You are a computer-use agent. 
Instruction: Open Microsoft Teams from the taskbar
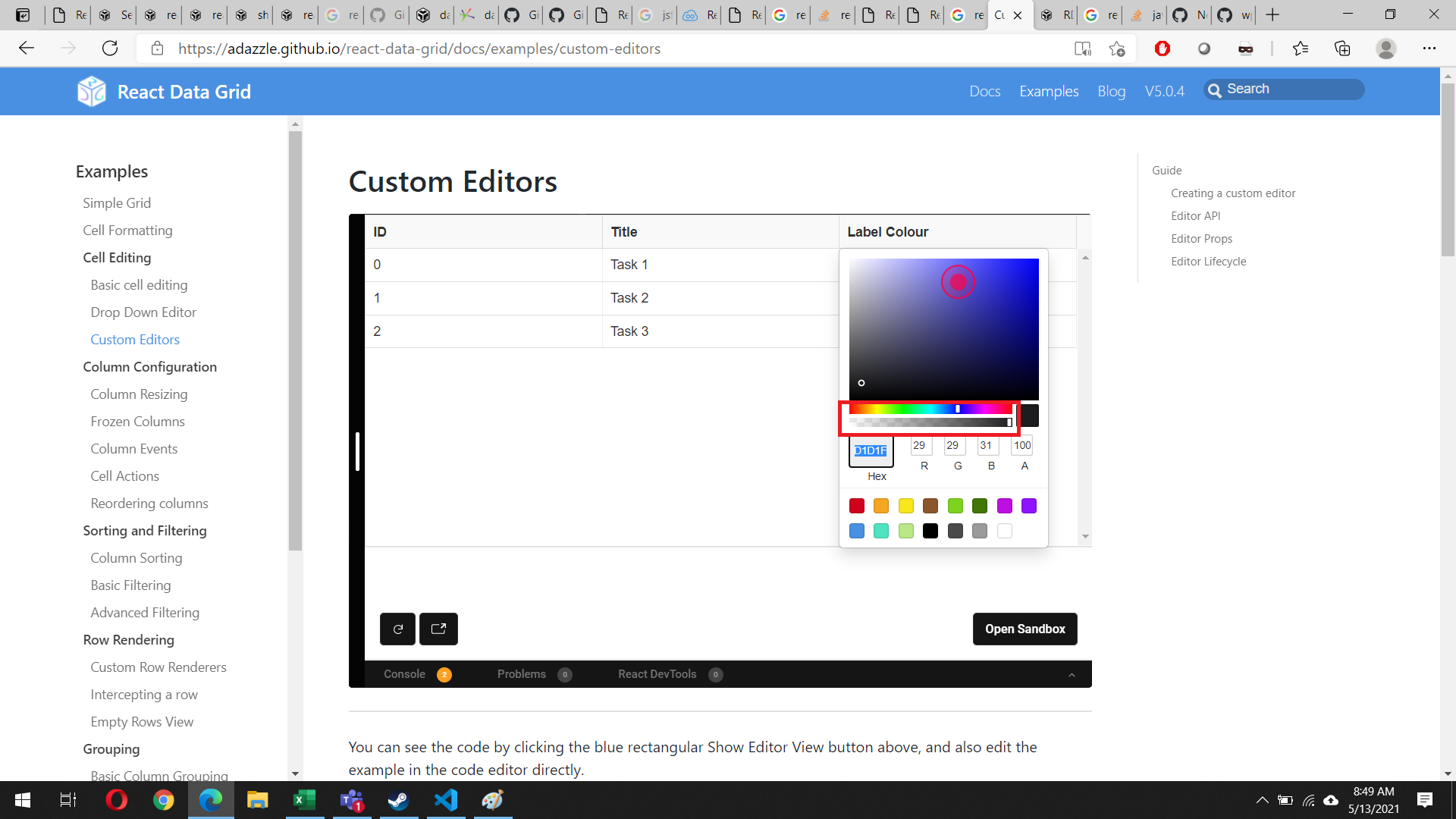pos(351,800)
